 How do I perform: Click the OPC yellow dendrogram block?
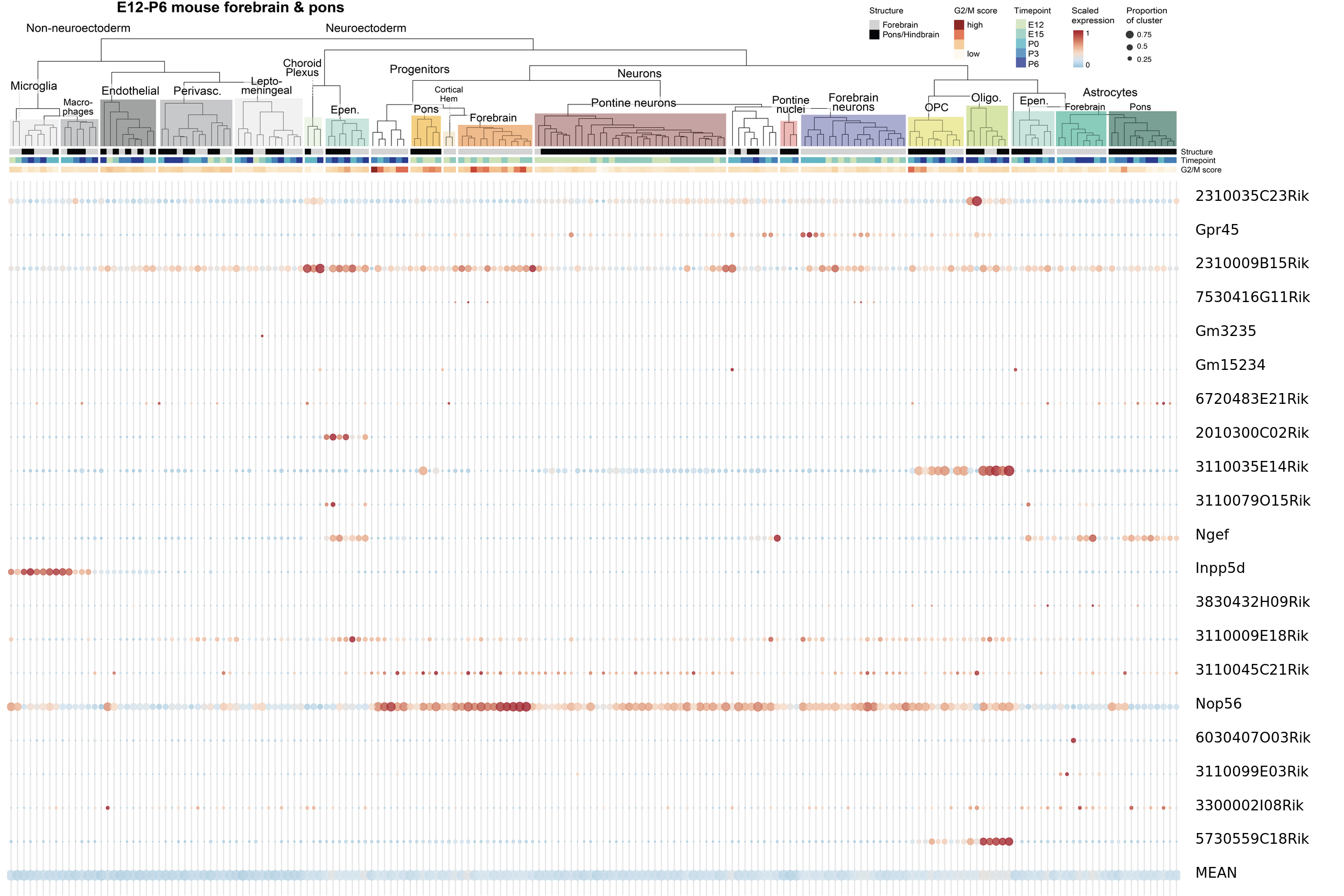[935, 131]
